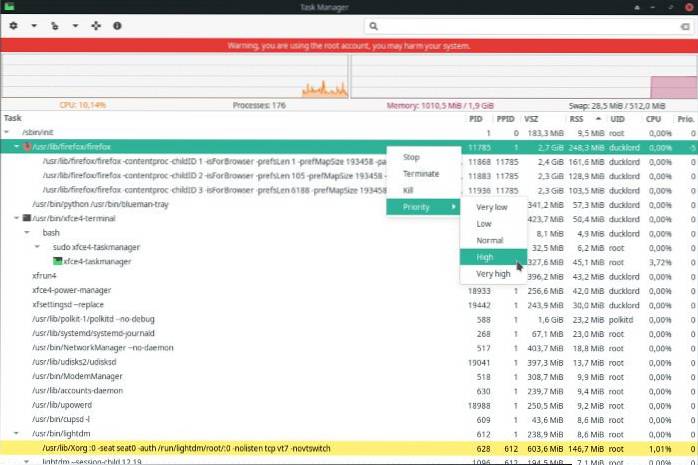Collapse the /usr/bin/xfce4-terminal tree node
Image resolution: width=698 pixels, height=465 pixels.
[16, 218]
